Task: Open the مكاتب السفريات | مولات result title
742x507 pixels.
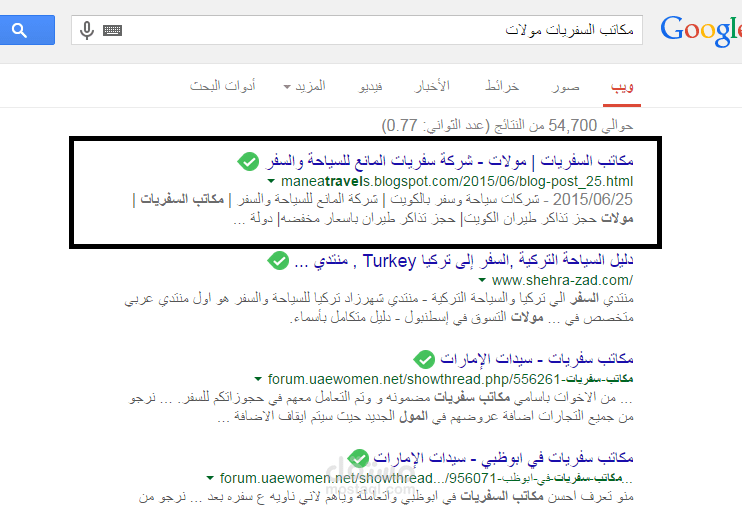Action: [449, 161]
